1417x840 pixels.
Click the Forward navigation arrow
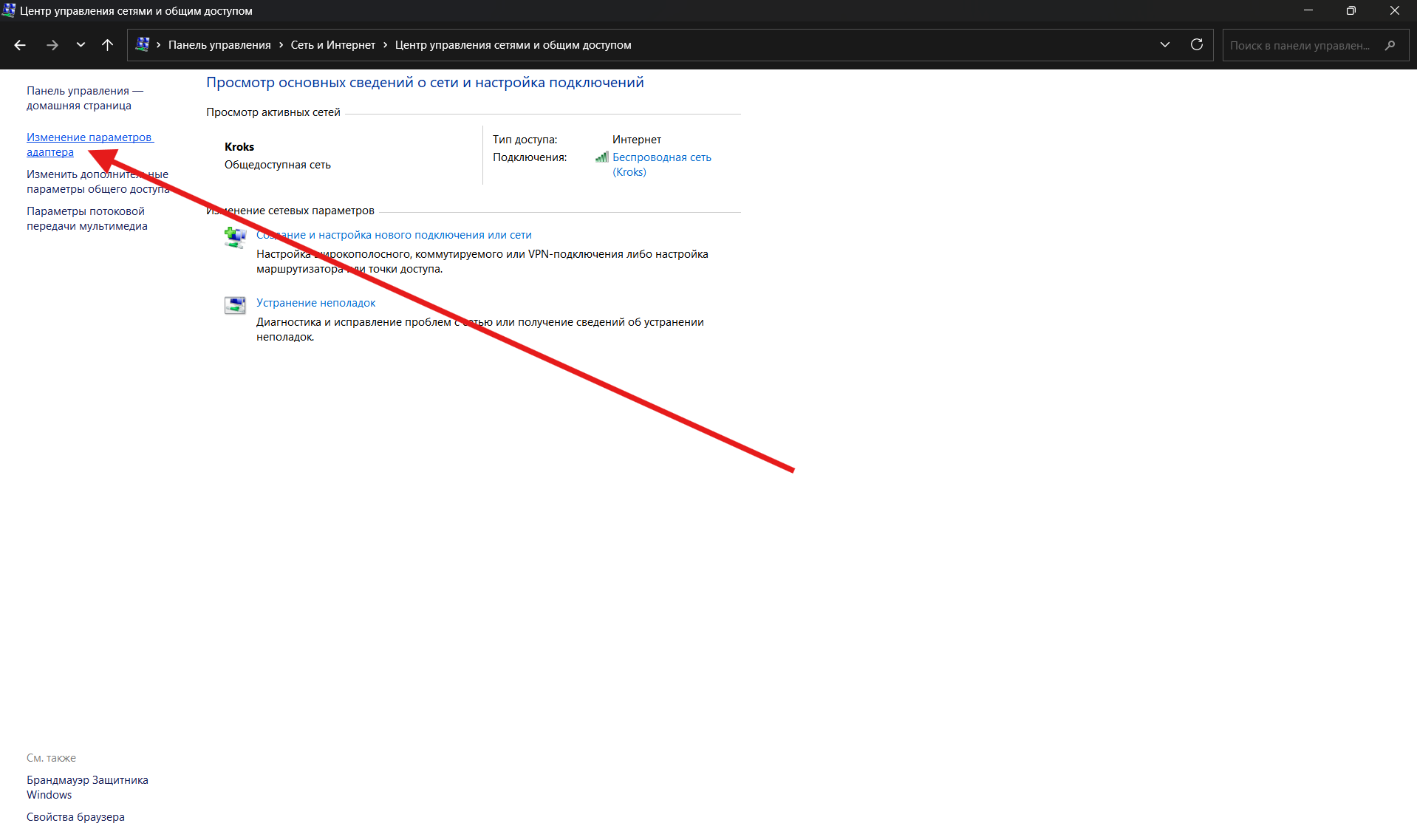(x=52, y=45)
